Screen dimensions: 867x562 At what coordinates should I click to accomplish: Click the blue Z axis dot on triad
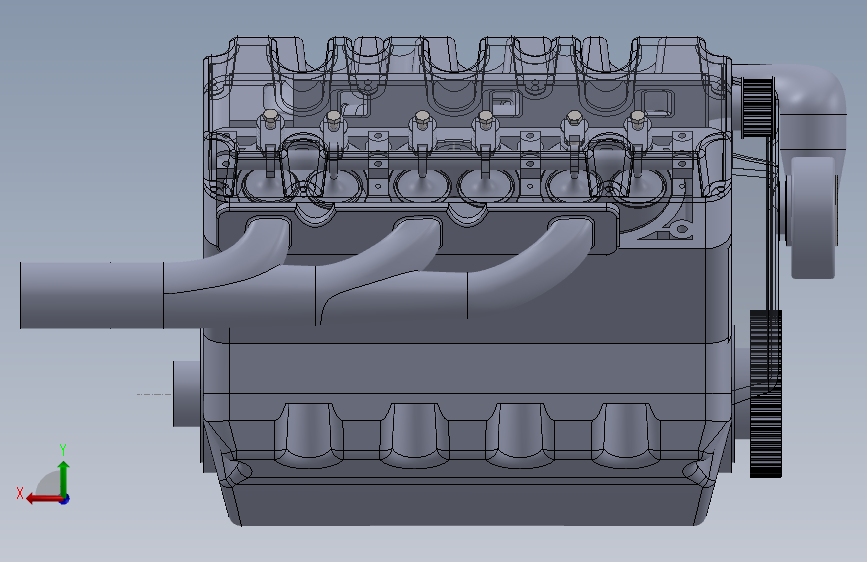65,499
